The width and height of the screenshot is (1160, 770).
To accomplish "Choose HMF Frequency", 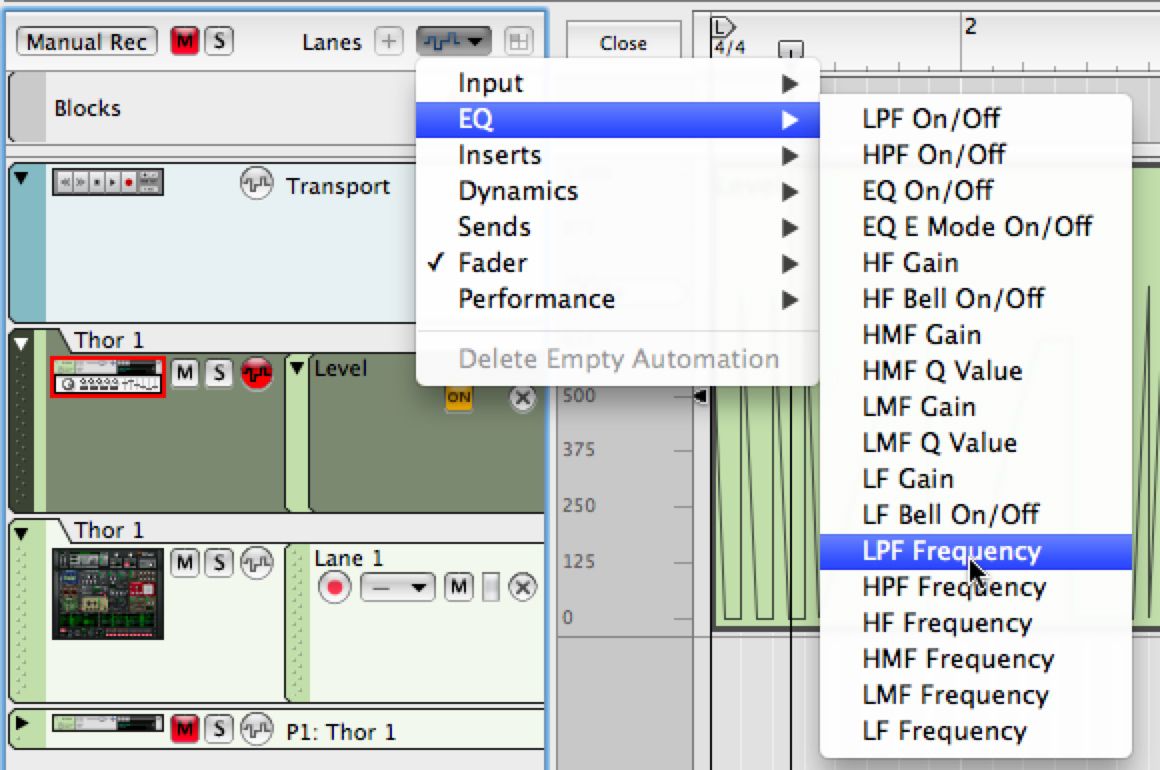I will pyautogui.click(x=976, y=659).
